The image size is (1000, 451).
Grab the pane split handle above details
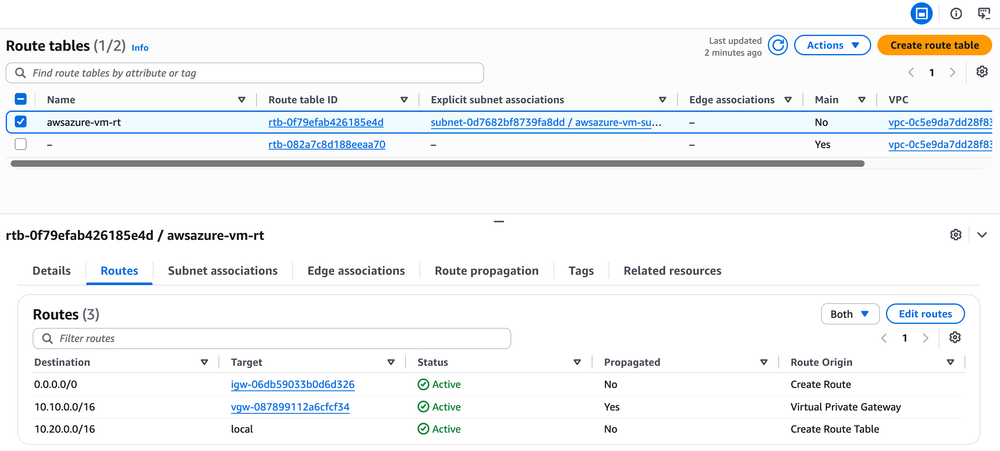point(499,221)
